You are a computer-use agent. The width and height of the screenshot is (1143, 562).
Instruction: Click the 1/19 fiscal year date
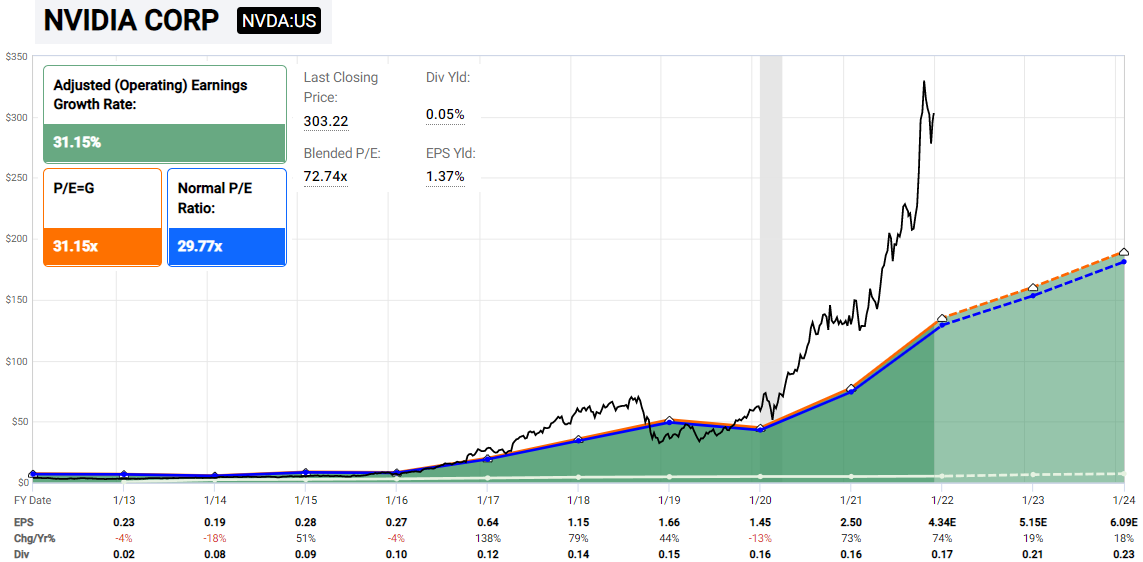[668, 500]
